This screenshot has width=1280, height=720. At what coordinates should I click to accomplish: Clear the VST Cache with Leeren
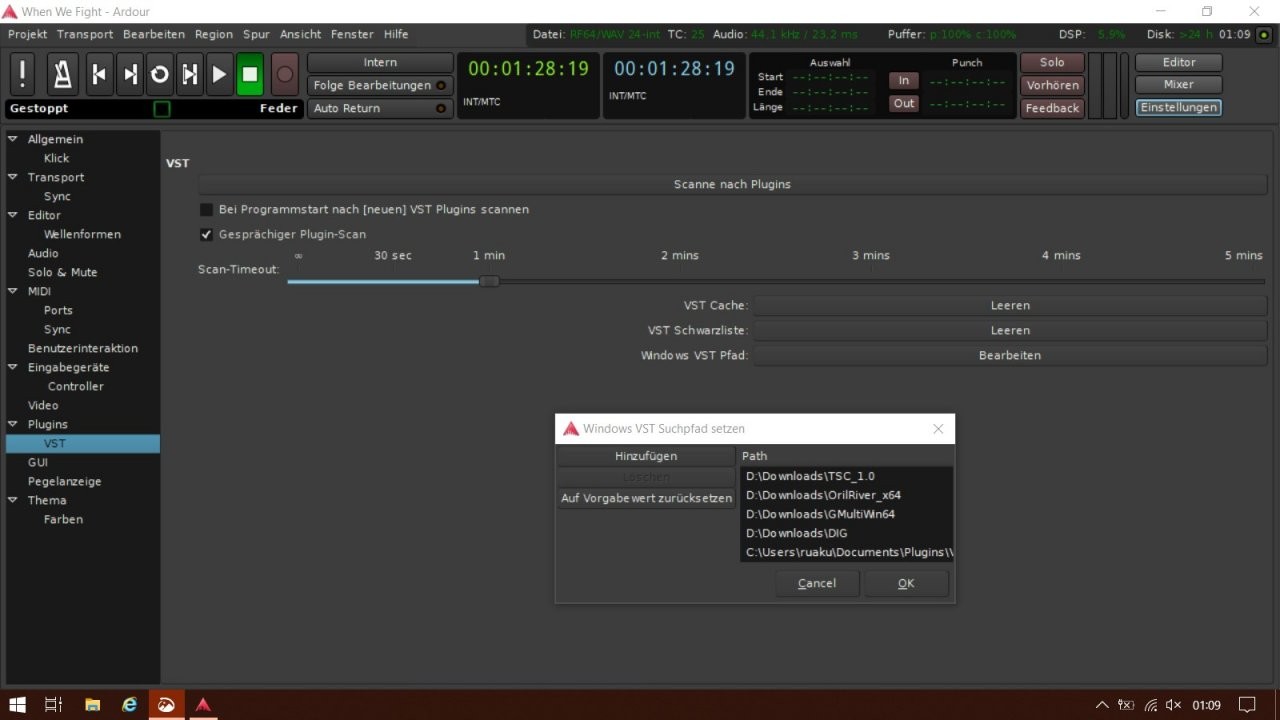(x=1010, y=305)
